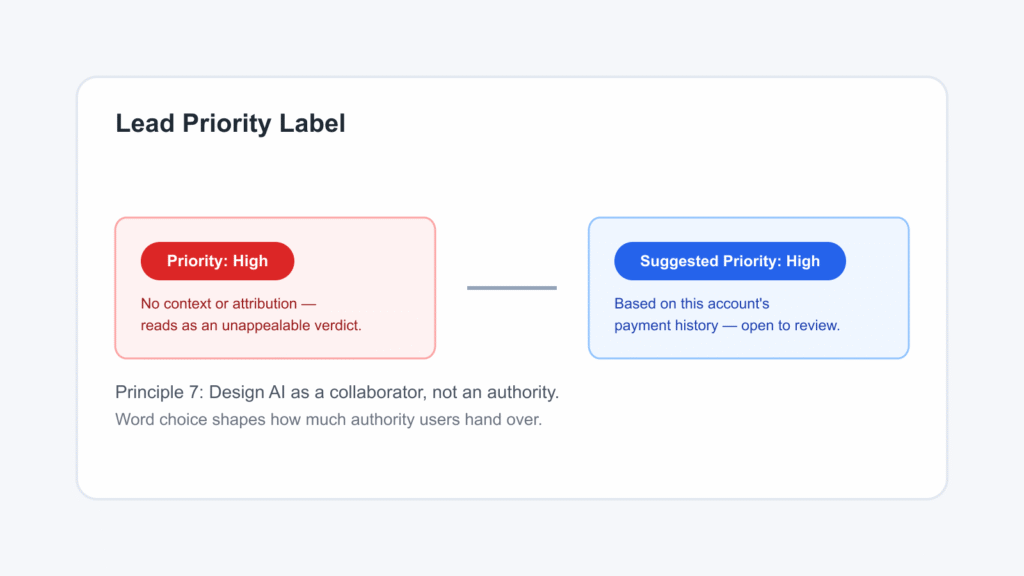Click the "open to review" phrase
1024x576 pixels.
tap(790, 325)
